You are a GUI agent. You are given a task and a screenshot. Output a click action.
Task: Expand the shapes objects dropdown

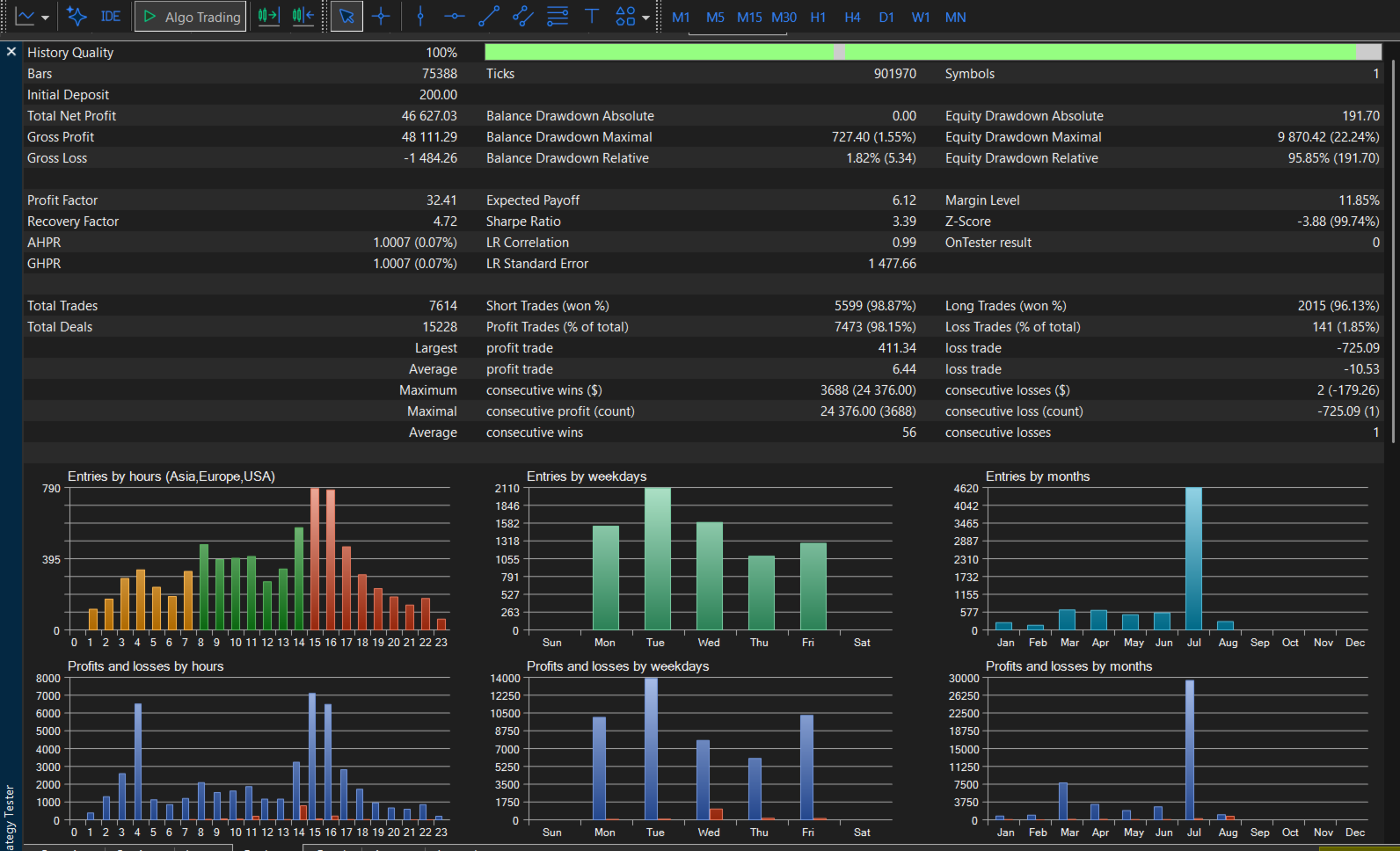pos(646,18)
